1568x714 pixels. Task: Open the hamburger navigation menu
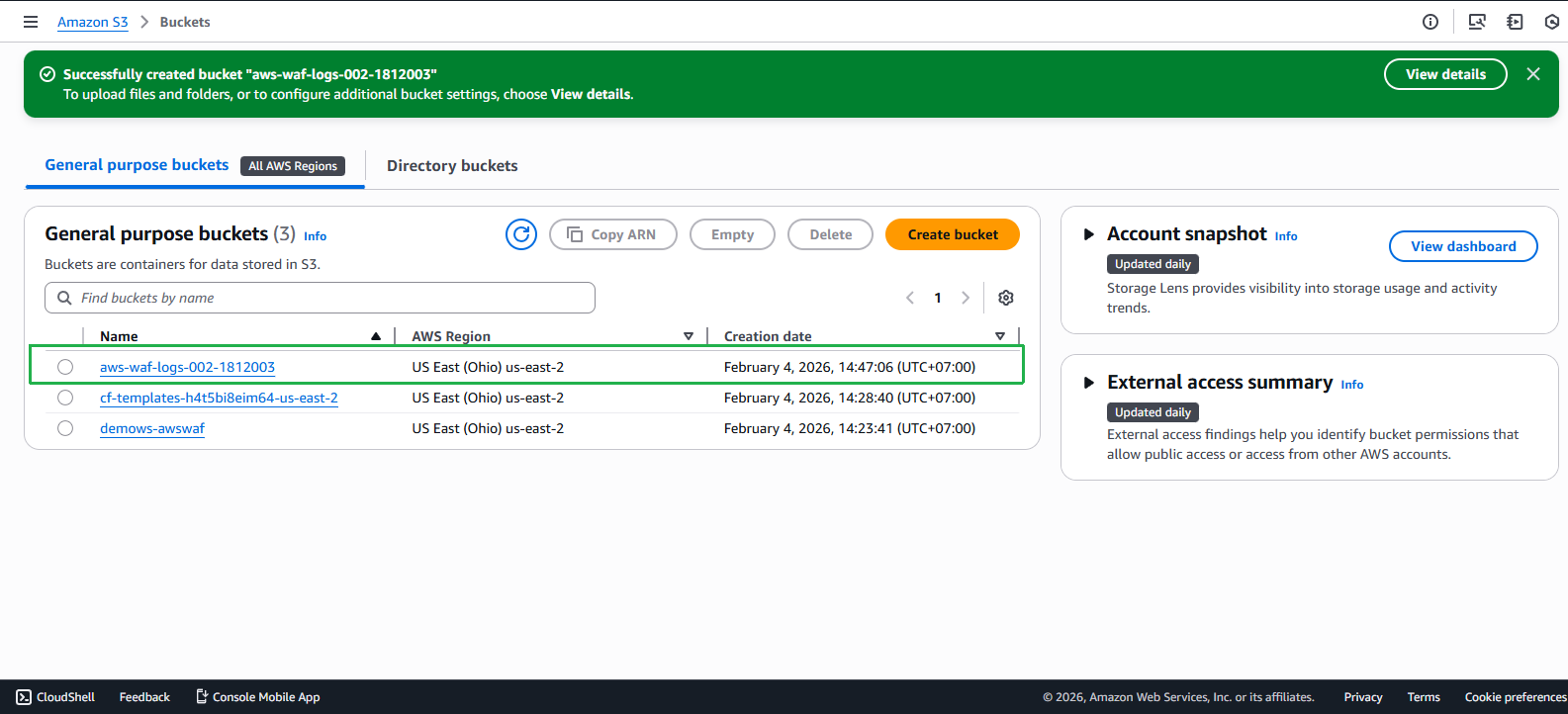coord(31,22)
